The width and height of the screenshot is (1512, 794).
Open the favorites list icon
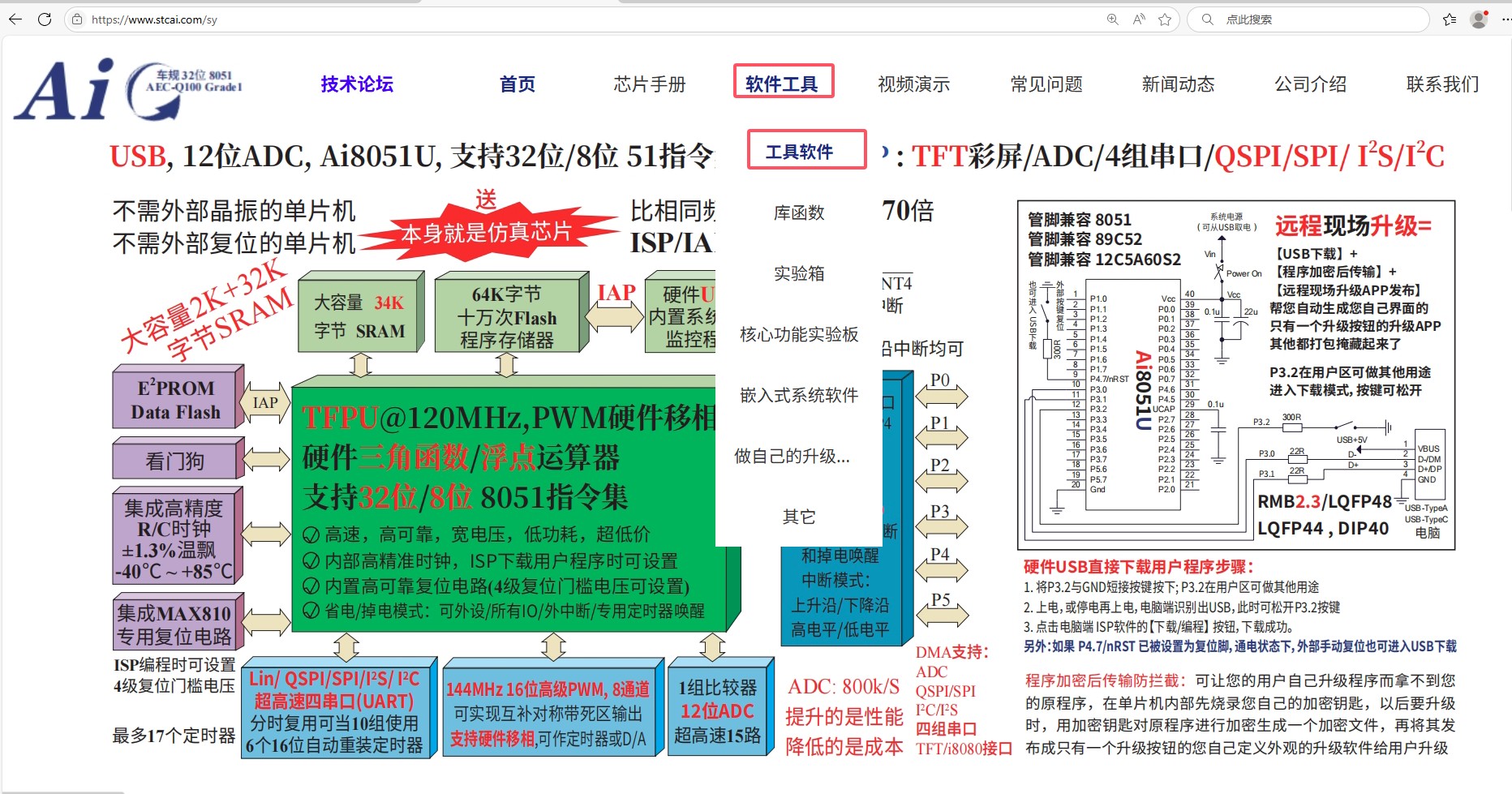tap(1450, 19)
